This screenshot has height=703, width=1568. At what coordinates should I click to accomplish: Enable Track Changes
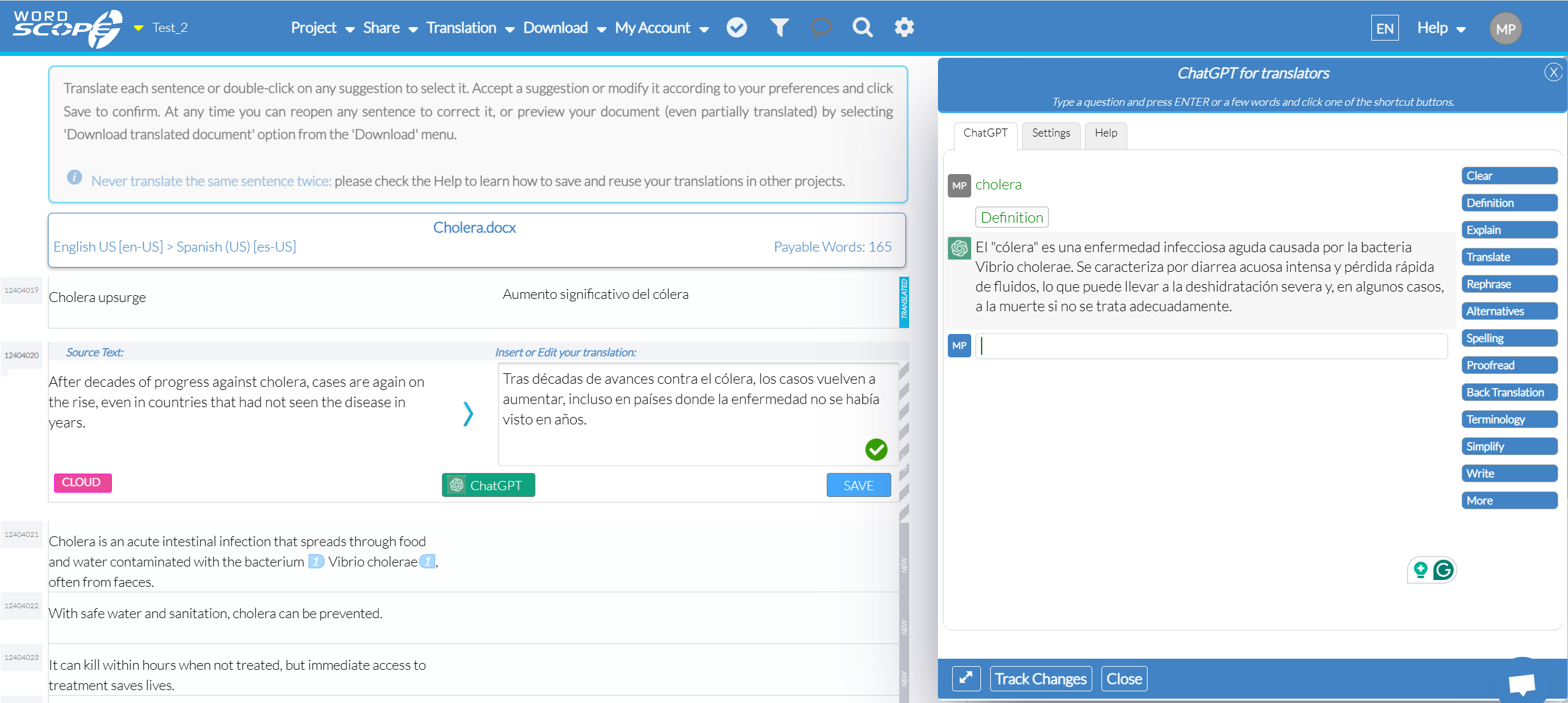point(1041,678)
